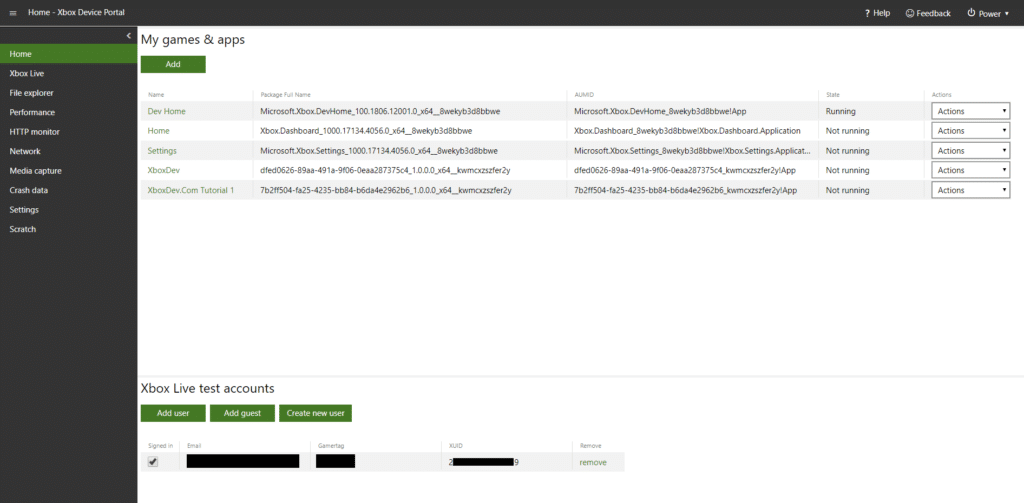The height and width of the screenshot is (503, 1024).
Task: Click the Microsoft.Xbox.DevHome_8wekyb3d8bbwe!App AUMID
Action: point(660,111)
